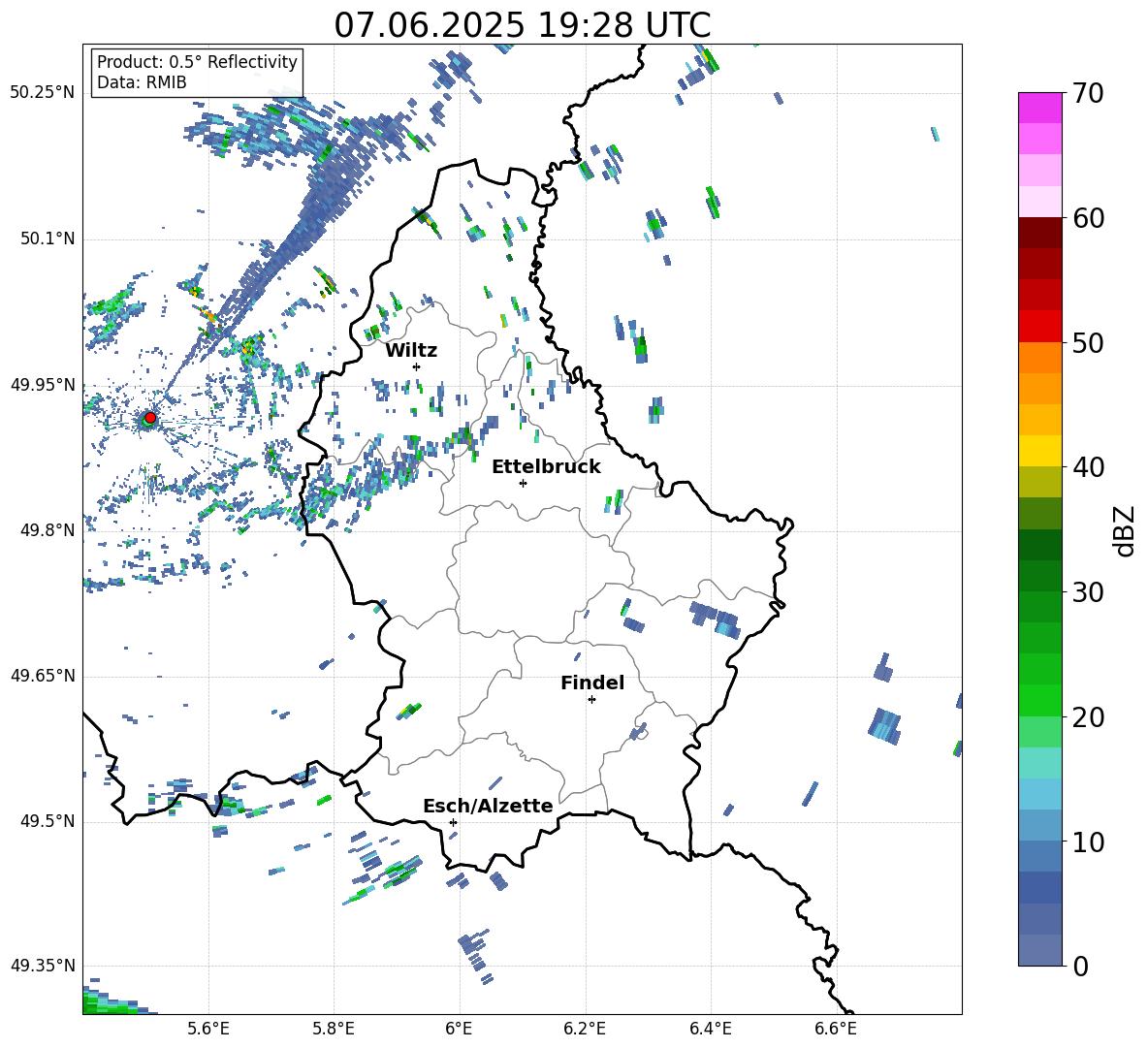Click the Findel city label
This screenshot has height=1048, width=1148.
click(x=592, y=683)
